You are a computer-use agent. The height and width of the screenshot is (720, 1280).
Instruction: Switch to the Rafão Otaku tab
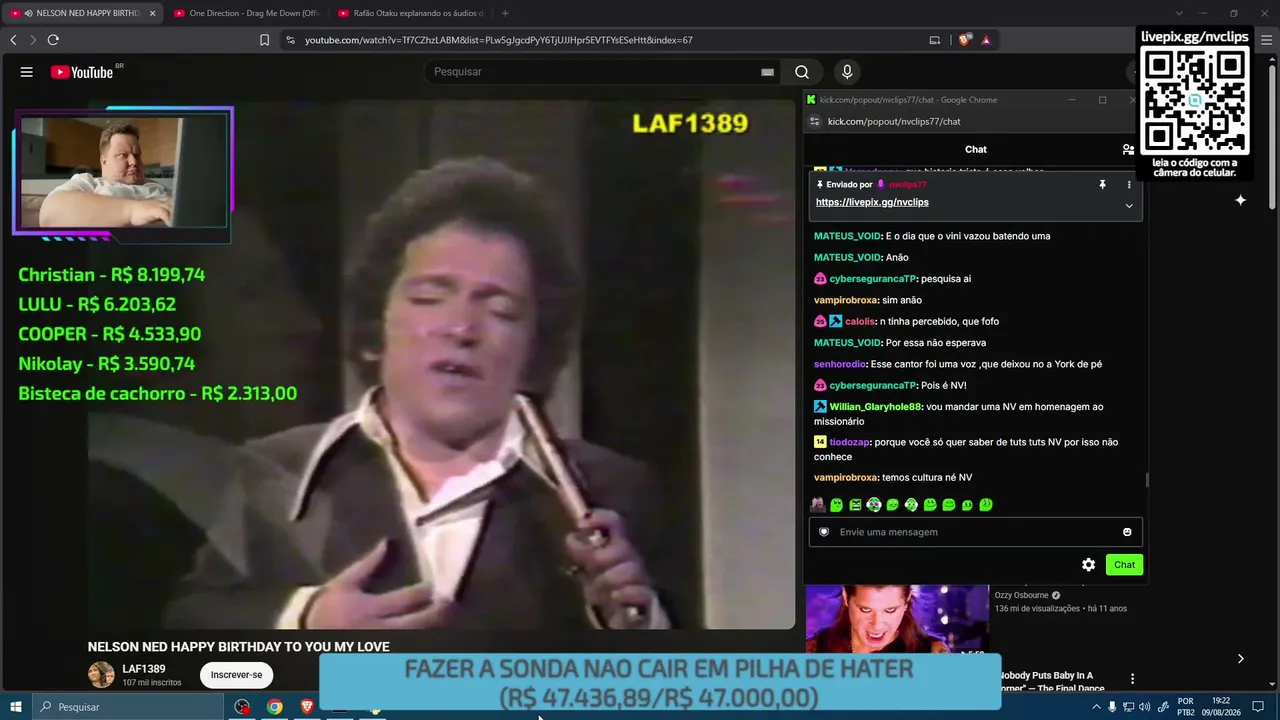click(x=411, y=13)
